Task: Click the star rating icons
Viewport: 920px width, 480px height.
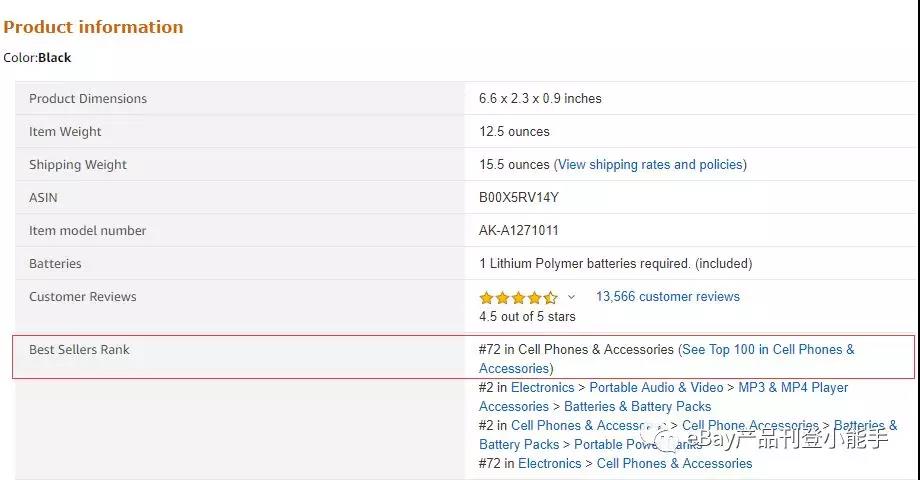Action: 518,298
